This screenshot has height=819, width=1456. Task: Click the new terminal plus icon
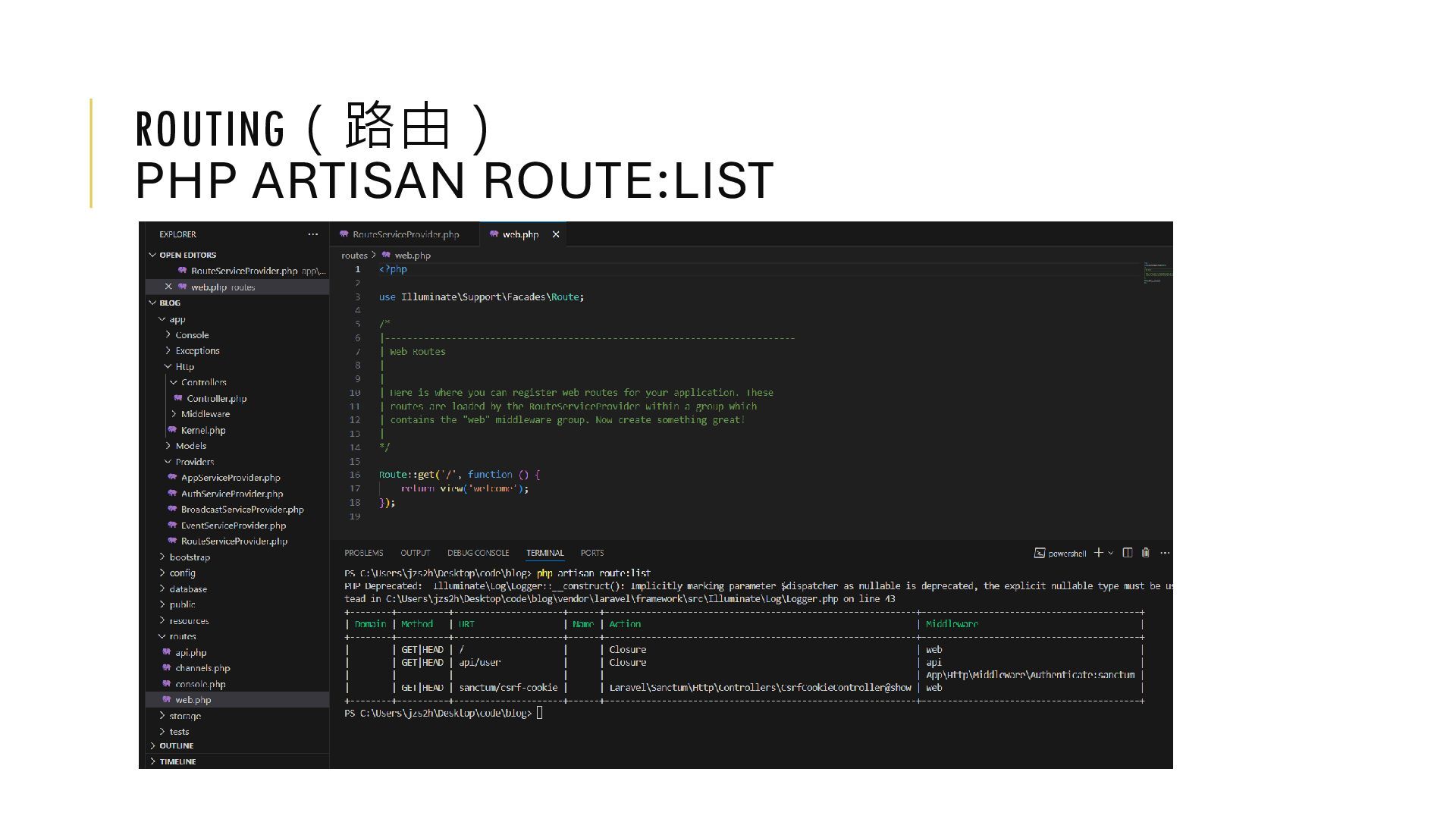pos(1098,553)
